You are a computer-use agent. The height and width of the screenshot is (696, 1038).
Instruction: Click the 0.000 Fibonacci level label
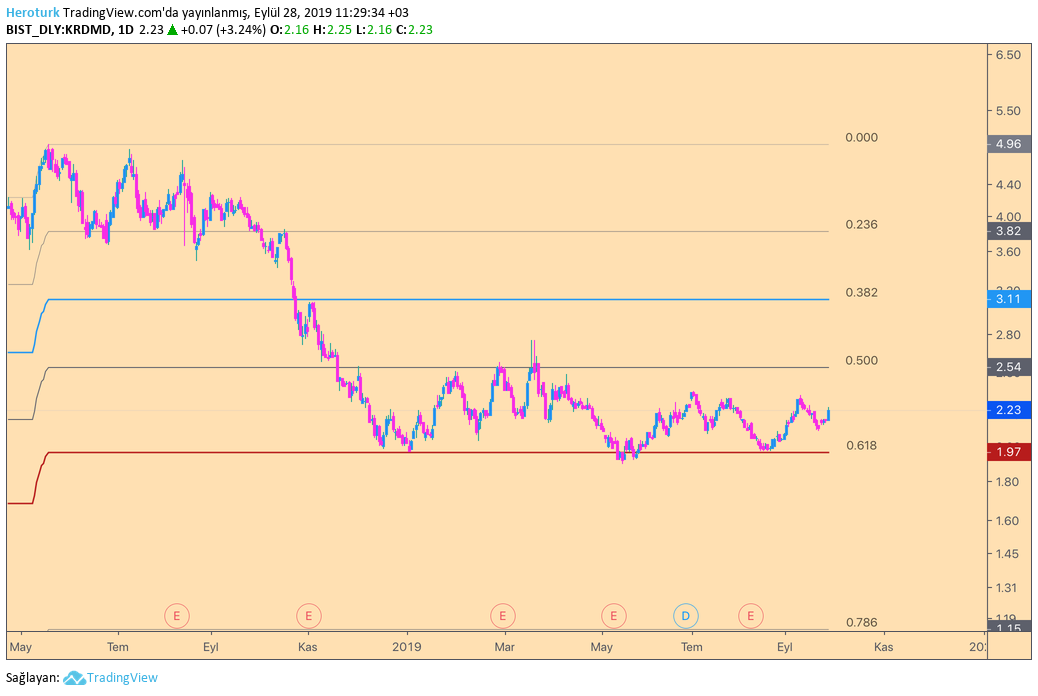coord(861,138)
